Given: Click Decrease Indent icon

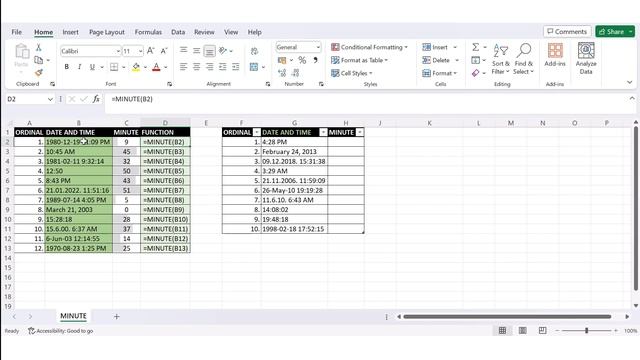Looking at the screenshot, I should (223, 67).
